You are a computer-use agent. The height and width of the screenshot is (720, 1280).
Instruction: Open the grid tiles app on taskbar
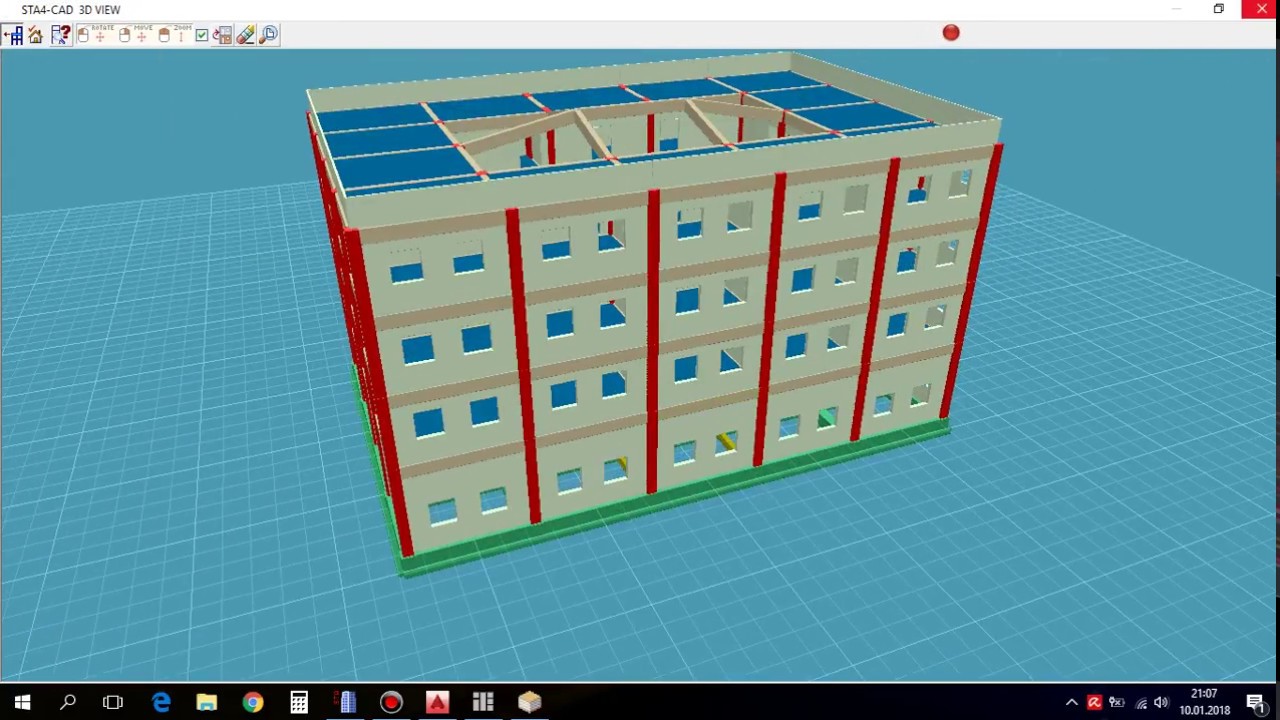(483, 703)
